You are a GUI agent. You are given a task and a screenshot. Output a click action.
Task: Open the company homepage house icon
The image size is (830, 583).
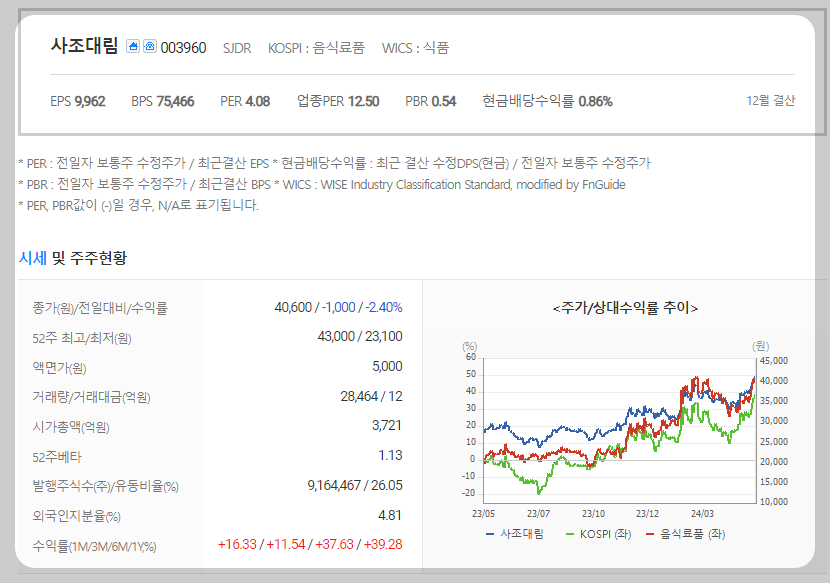[133, 47]
